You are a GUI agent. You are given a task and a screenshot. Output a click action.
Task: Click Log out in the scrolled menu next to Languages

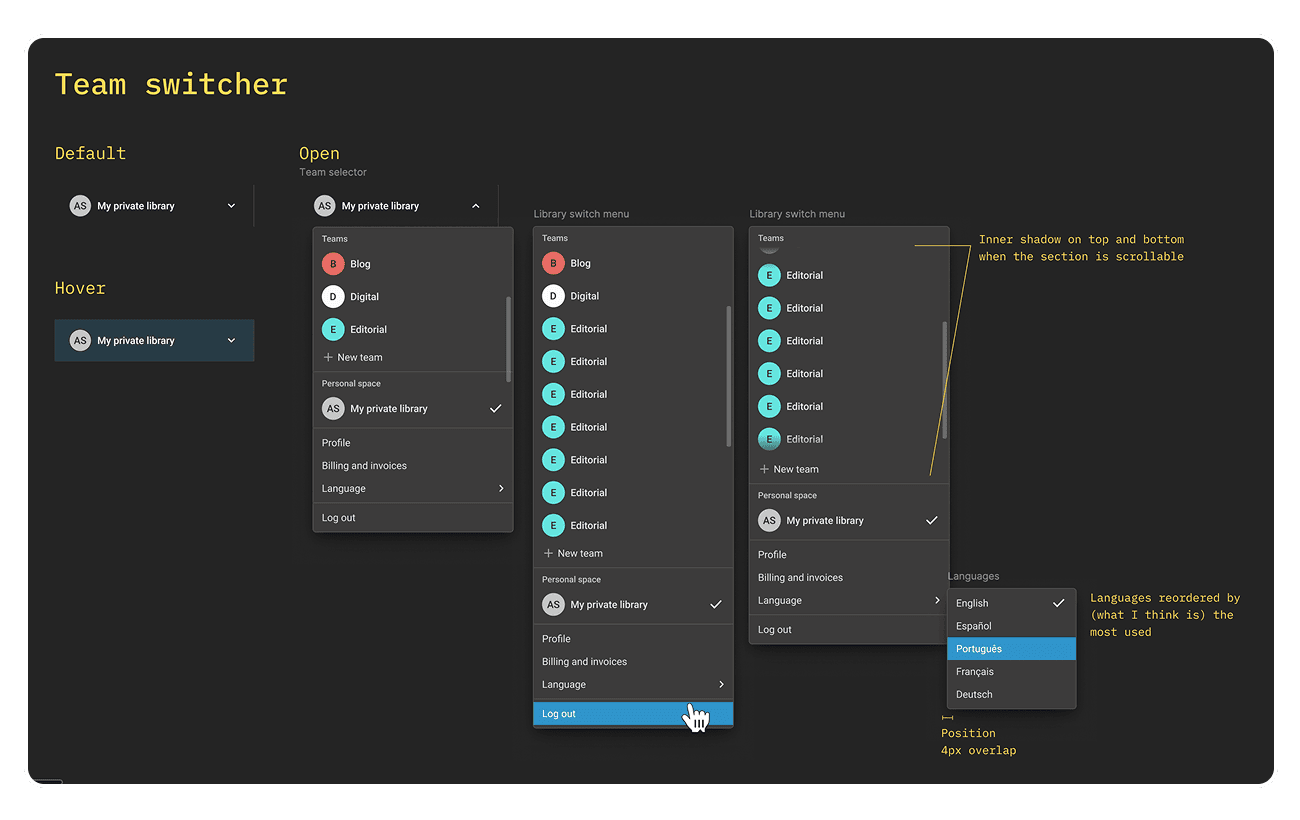point(848,630)
